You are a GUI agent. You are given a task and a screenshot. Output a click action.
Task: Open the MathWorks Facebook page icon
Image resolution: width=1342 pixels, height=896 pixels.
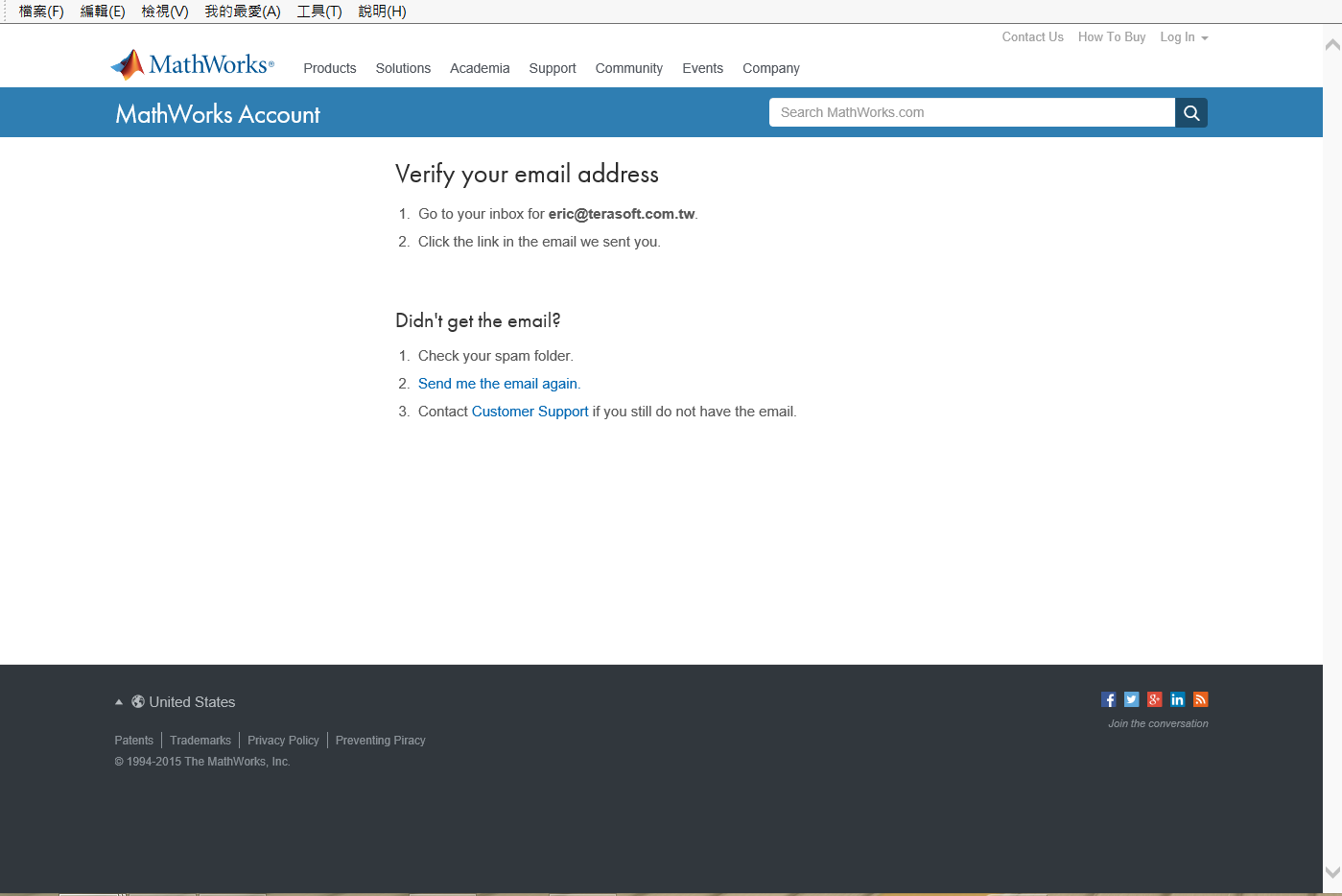click(x=1109, y=699)
